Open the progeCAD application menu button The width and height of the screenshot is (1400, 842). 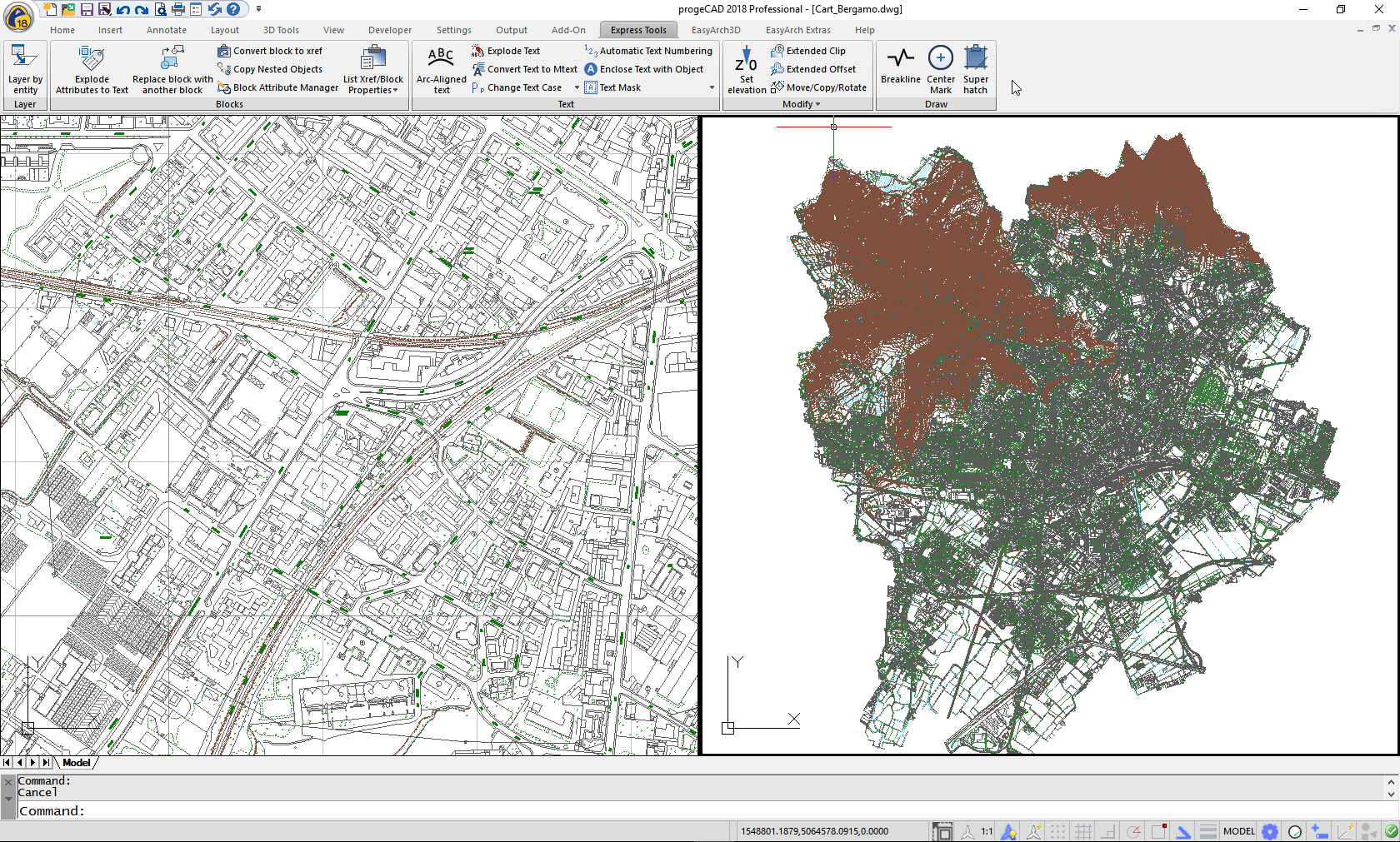click(18, 15)
